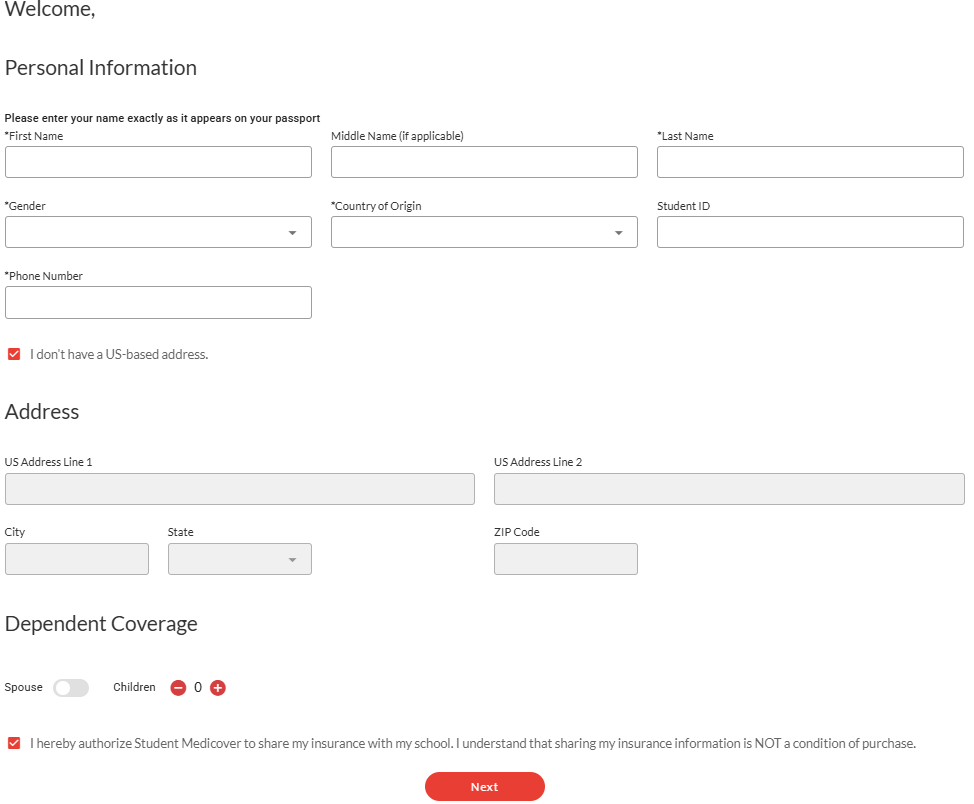Click the Next button
This screenshot has width=974, height=804.
coord(485,787)
